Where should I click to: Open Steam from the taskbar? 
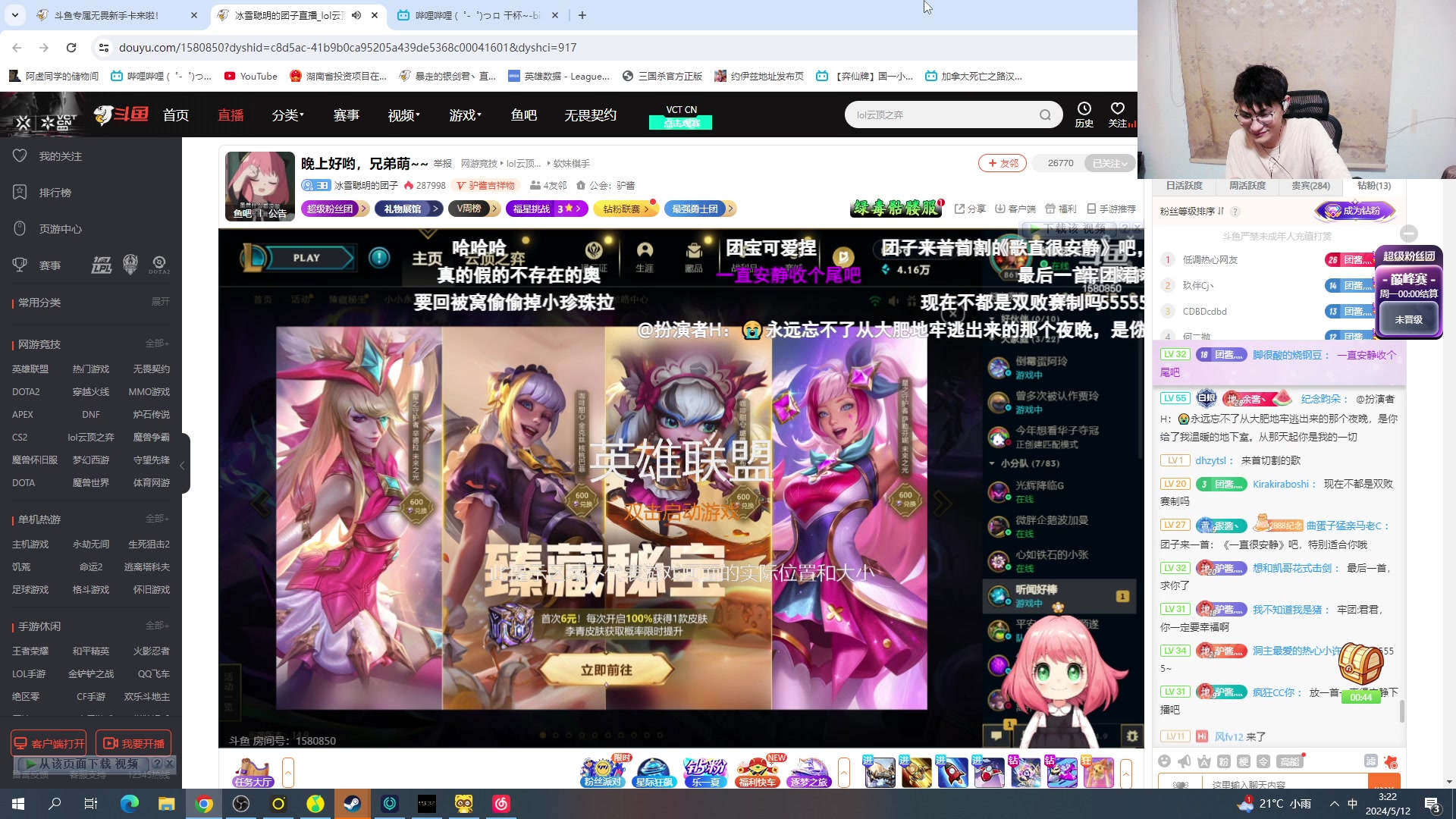point(353,804)
